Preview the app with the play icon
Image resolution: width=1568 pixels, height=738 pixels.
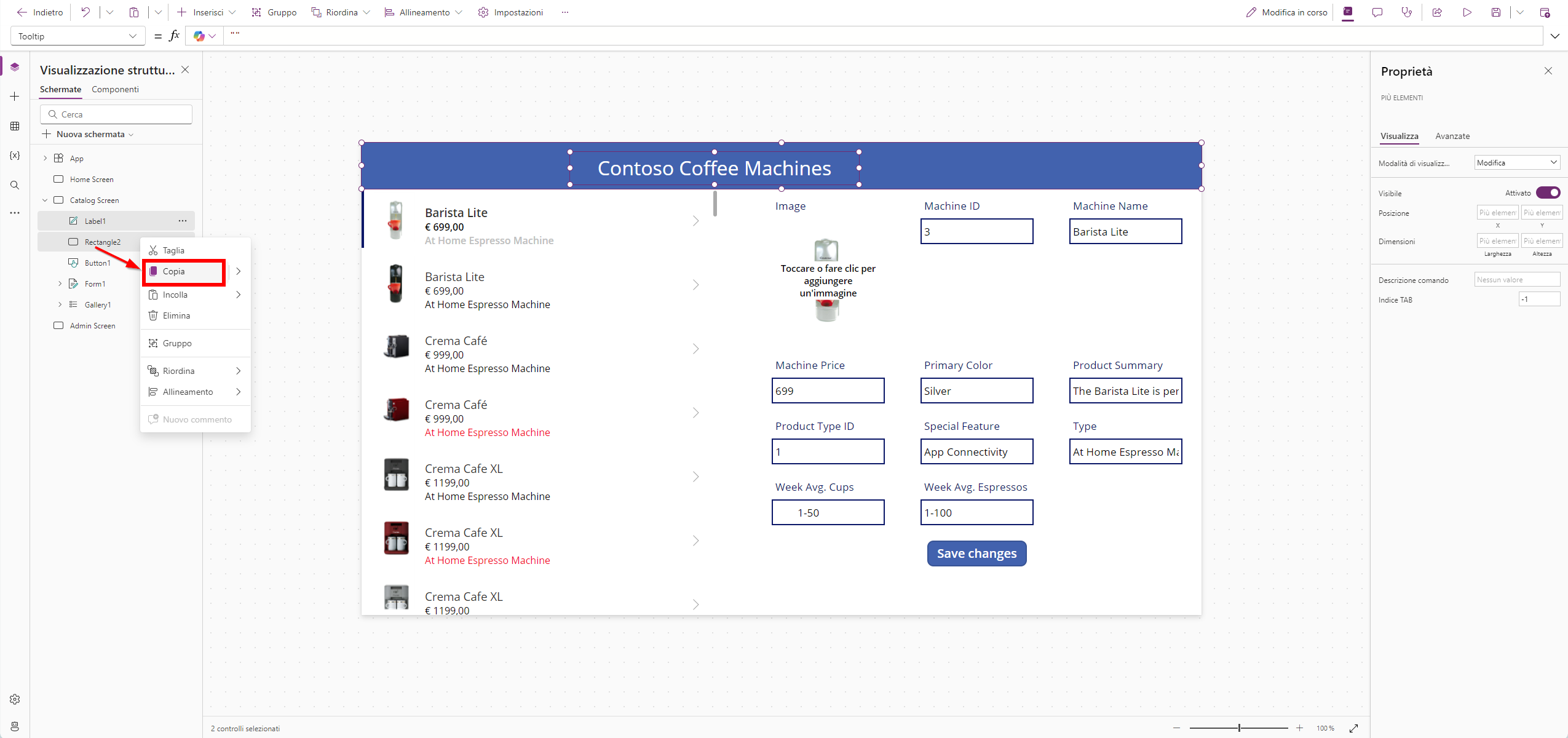(x=1467, y=12)
